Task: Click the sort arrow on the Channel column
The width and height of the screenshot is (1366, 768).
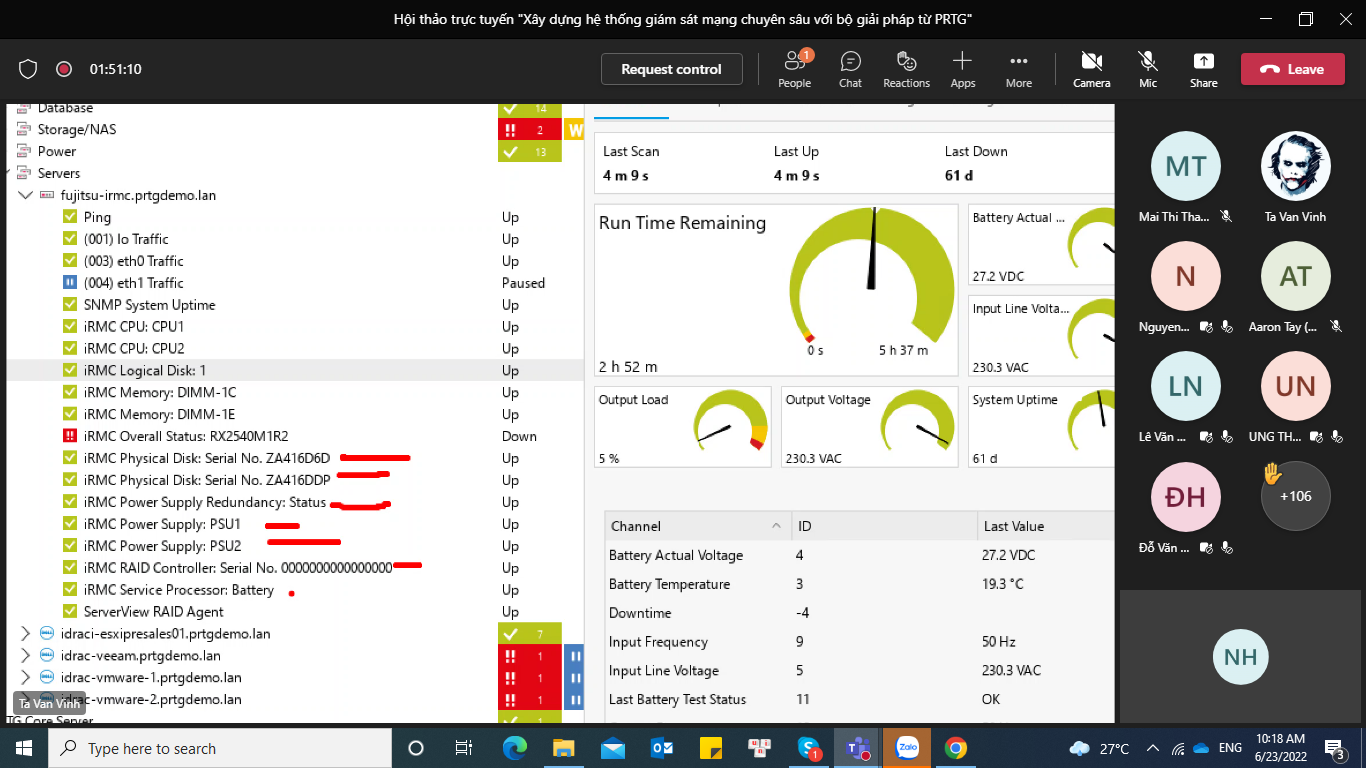Action: [777, 526]
